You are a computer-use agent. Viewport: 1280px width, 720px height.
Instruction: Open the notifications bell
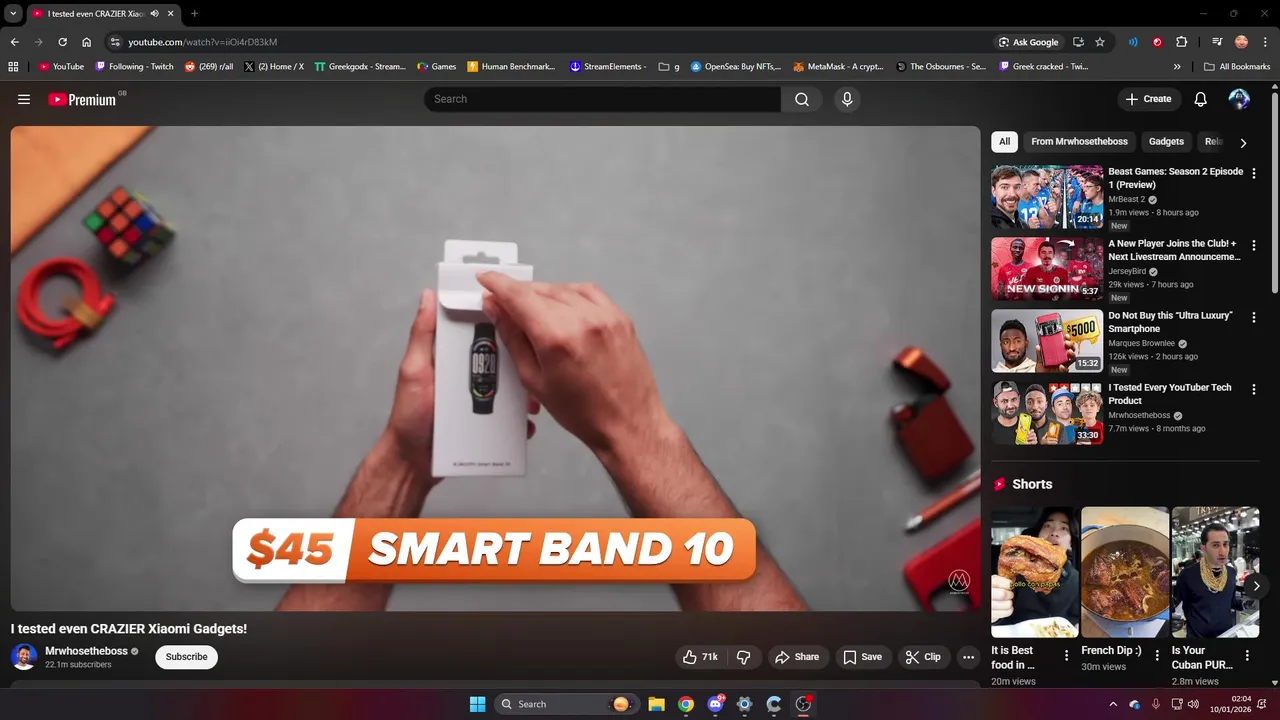pyautogui.click(x=1200, y=99)
